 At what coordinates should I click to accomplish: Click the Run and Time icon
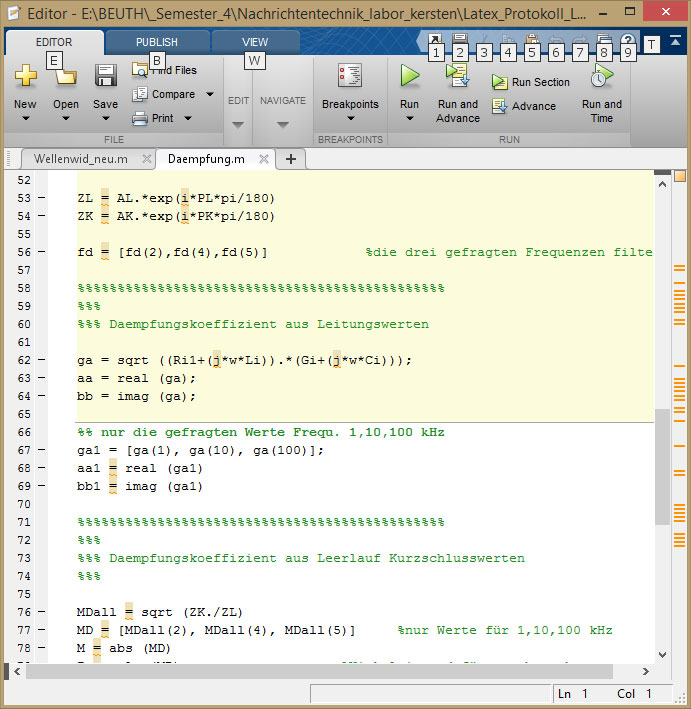pos(601,76)
